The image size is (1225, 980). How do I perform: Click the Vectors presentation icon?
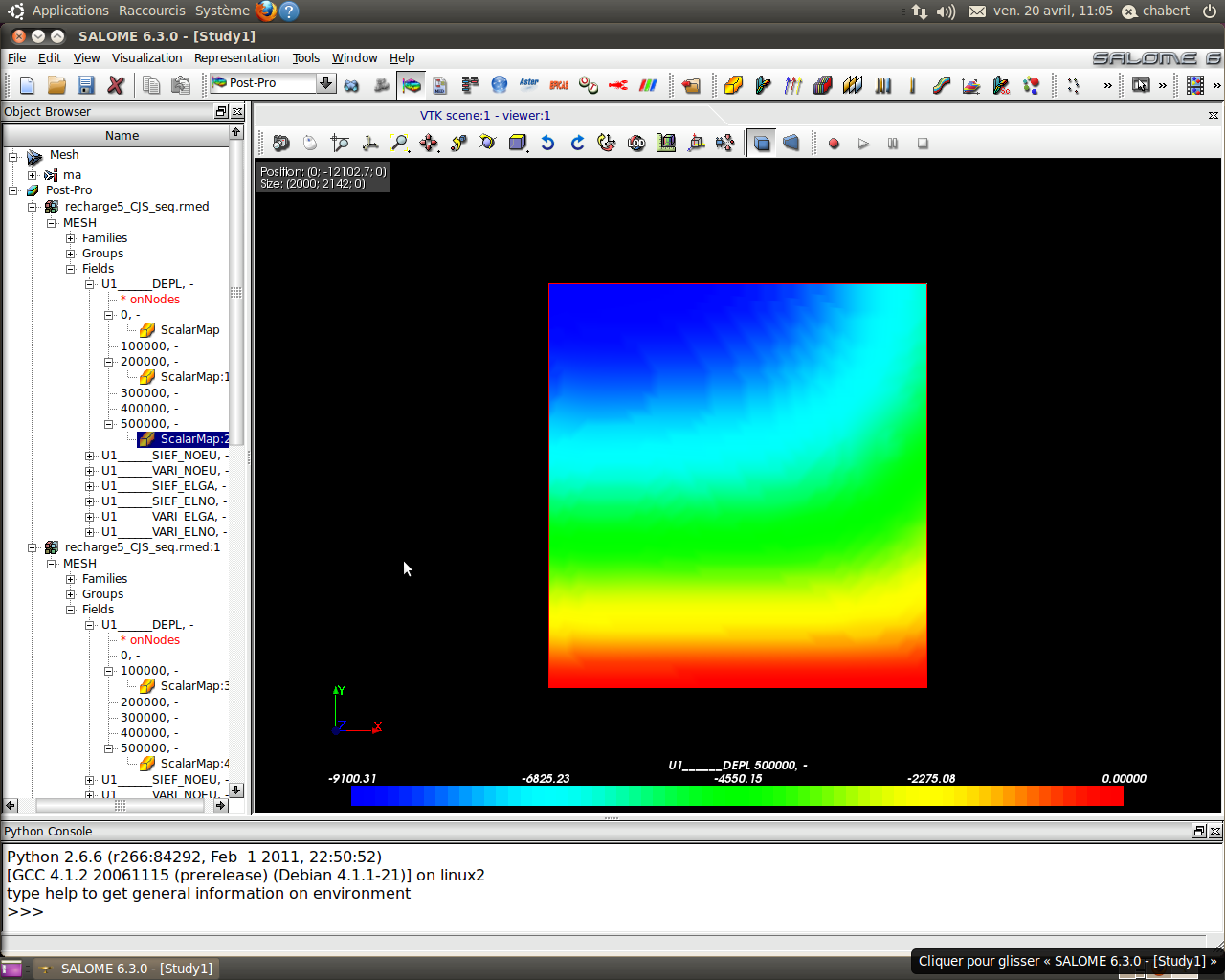point(792,85)
